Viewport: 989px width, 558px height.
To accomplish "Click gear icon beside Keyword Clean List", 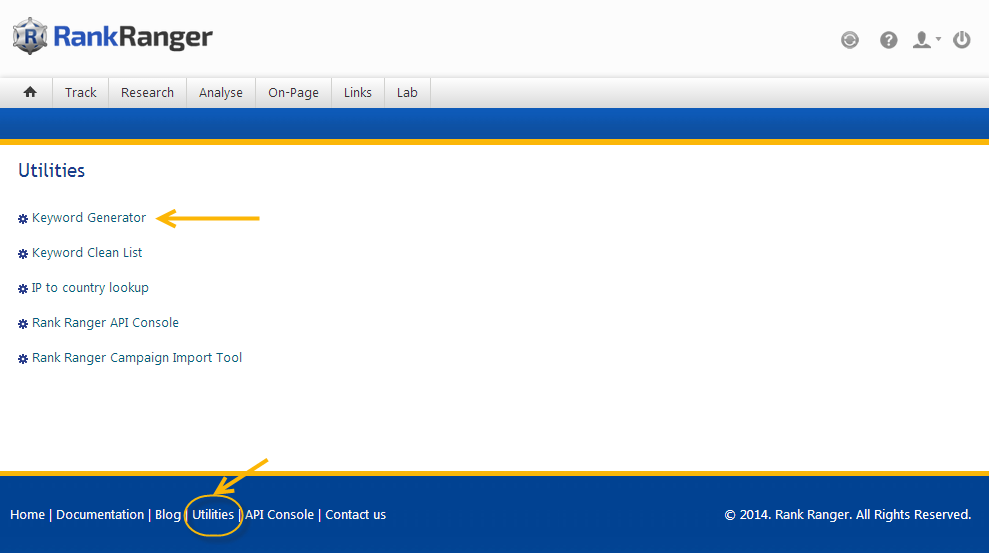I will [23, 254].
